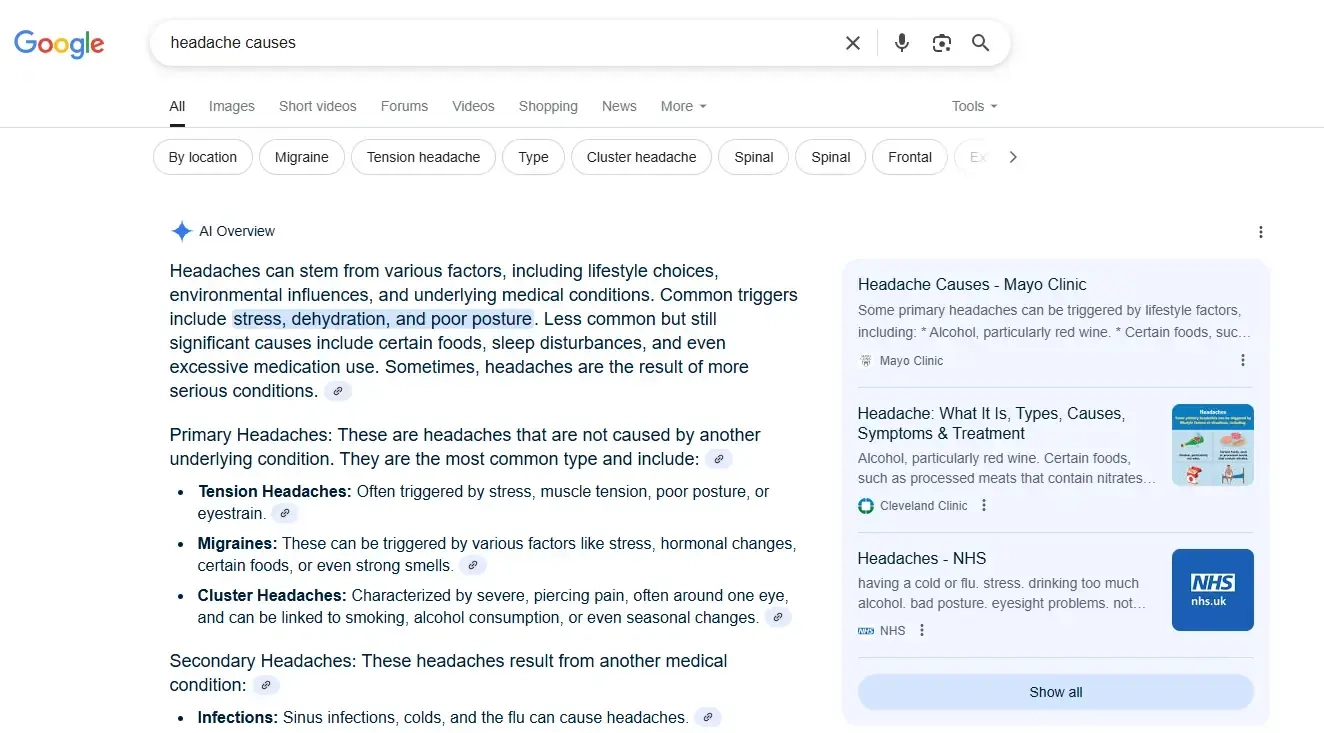1324x733 pixels.
Task: Click the 'Cluster Headaches:' bold heading
Action: [x=272, y=595]
